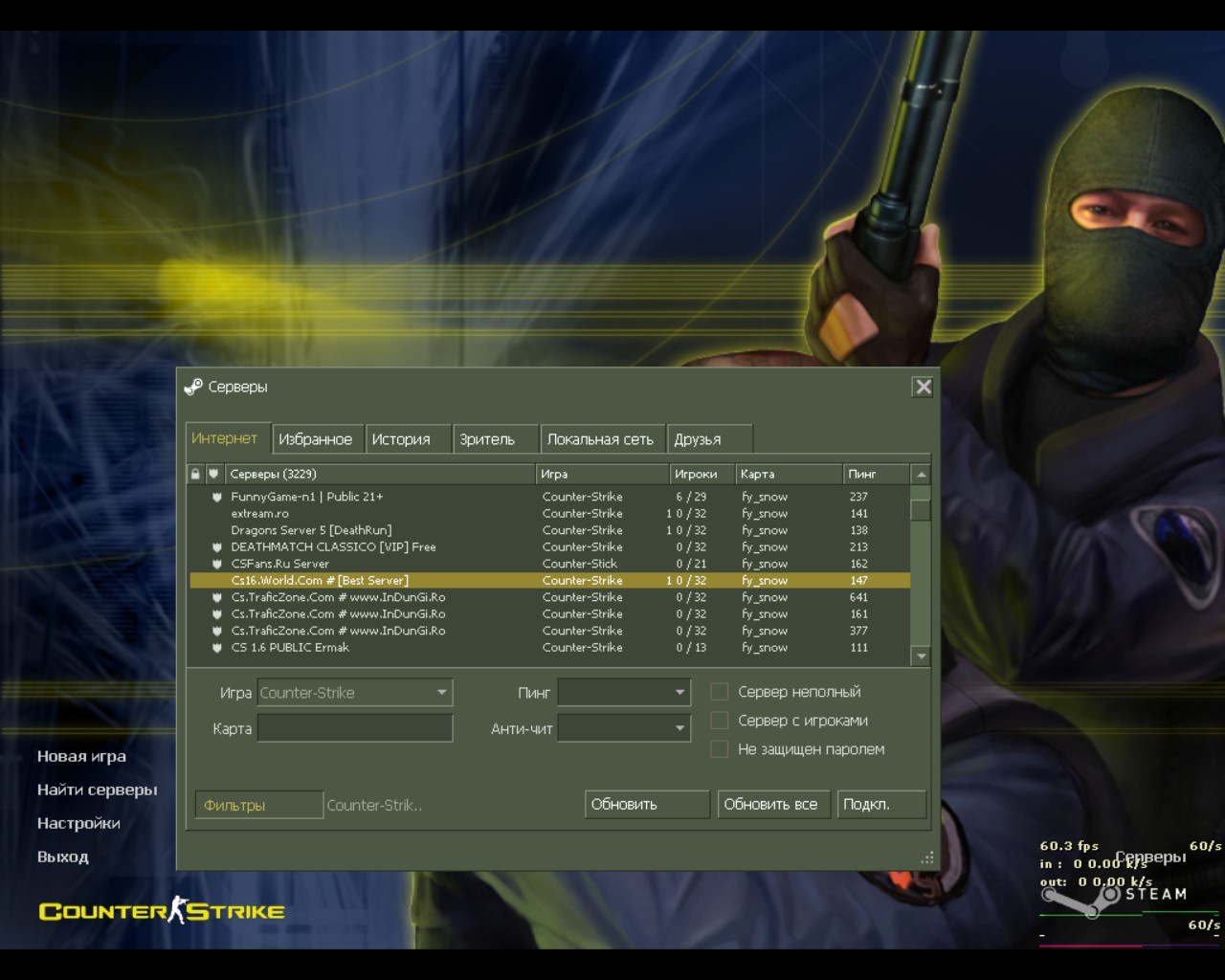This screenshot has width=1225, height=980.
Task: Open the Анти-чит filter dropdown
Action: [624, 728]
